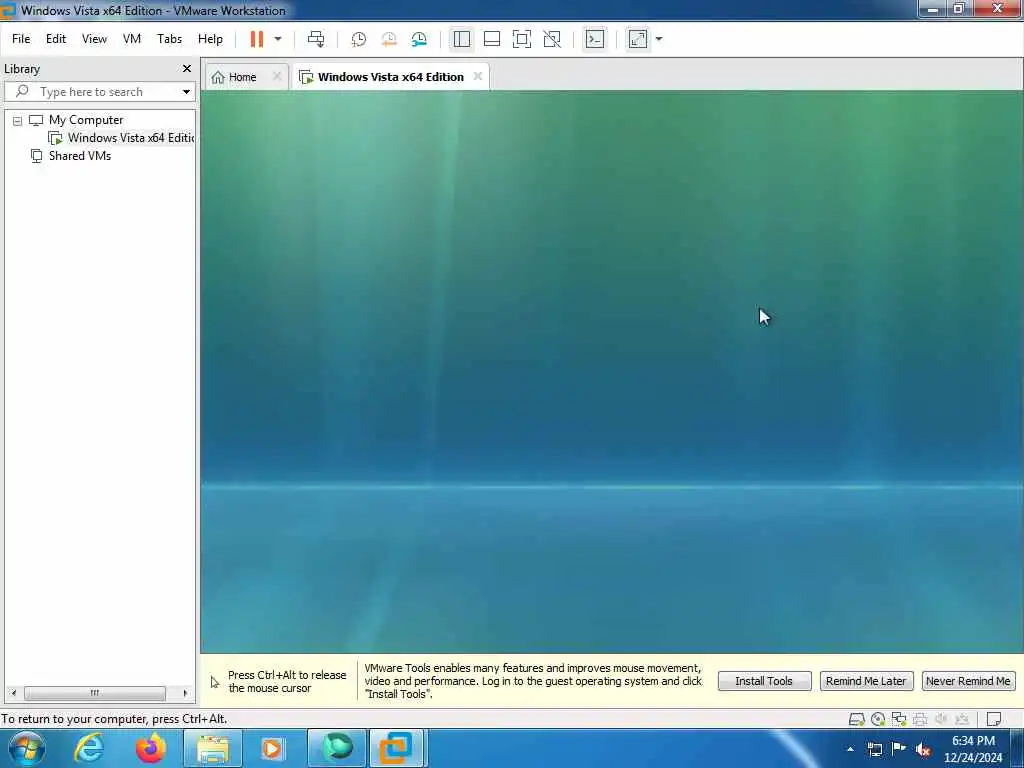Click the green globe app taskbar icon
This screenshot has width=1024, height=768.
(337, 748)
